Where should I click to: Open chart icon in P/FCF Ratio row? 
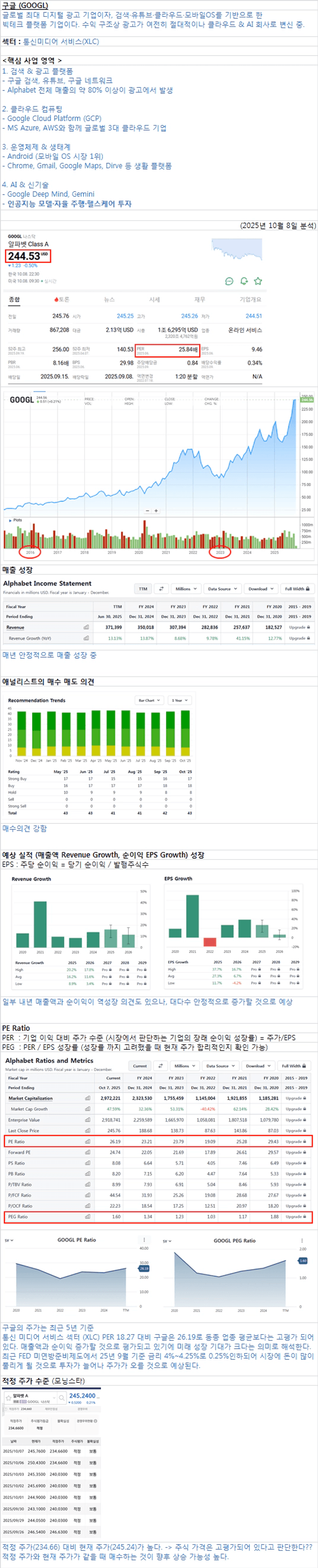tap(88, 1195)
